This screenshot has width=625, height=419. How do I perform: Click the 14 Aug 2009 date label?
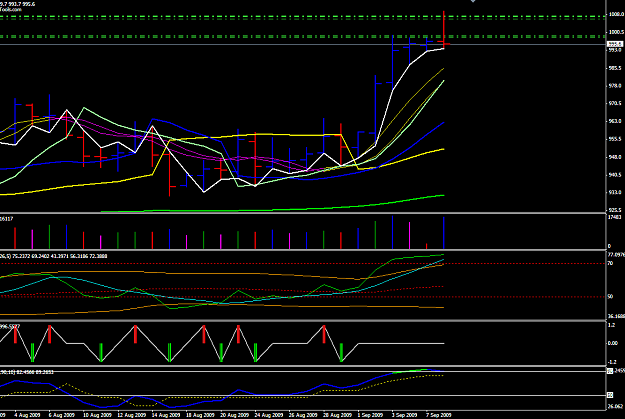166,415
